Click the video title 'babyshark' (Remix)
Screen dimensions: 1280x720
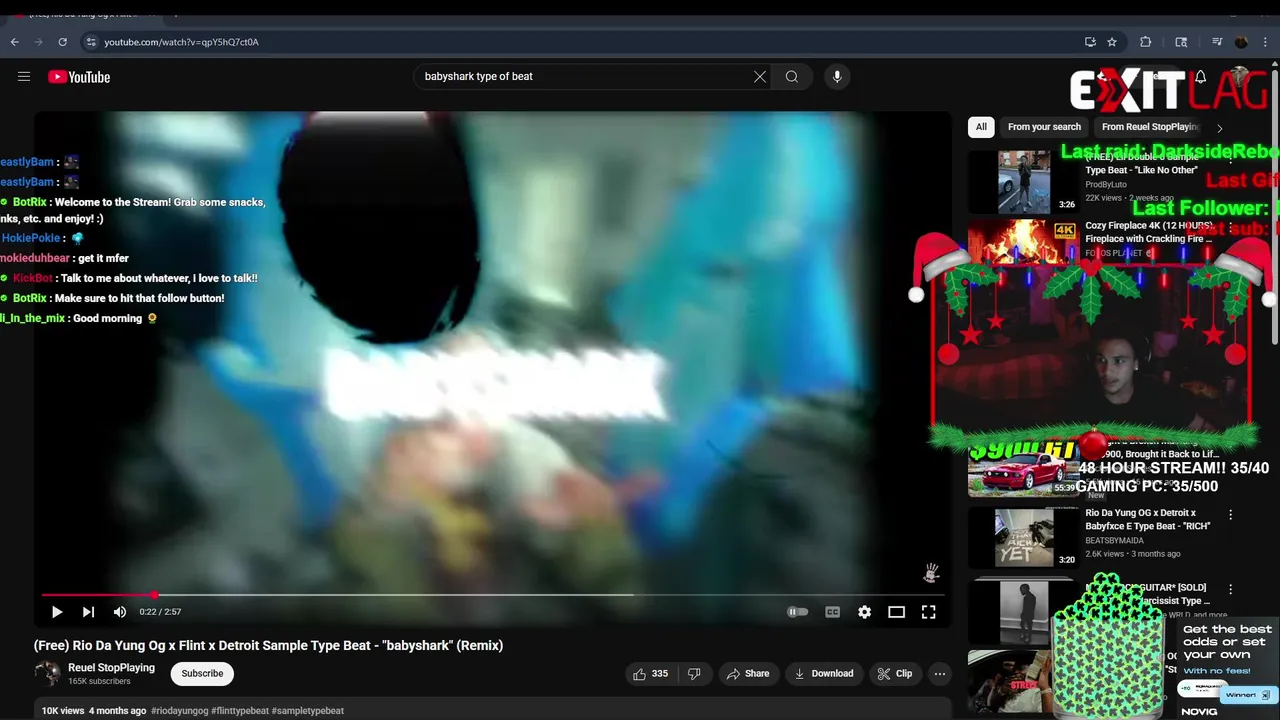pyautogui.click(x=268, y=645)
